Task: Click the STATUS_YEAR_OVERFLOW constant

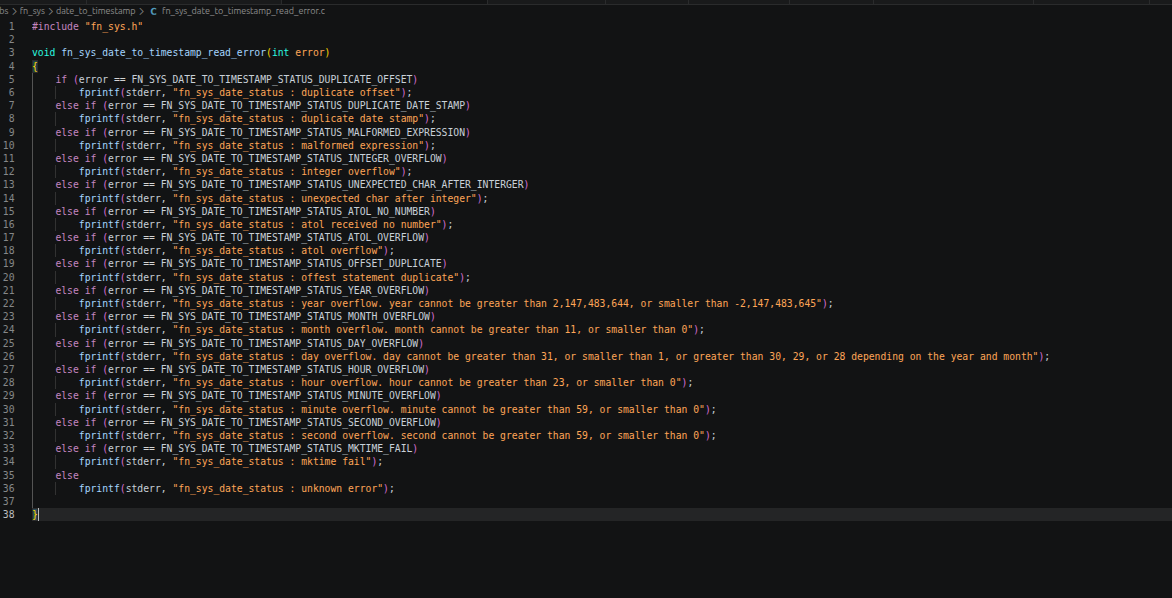Action: [292, 291]
